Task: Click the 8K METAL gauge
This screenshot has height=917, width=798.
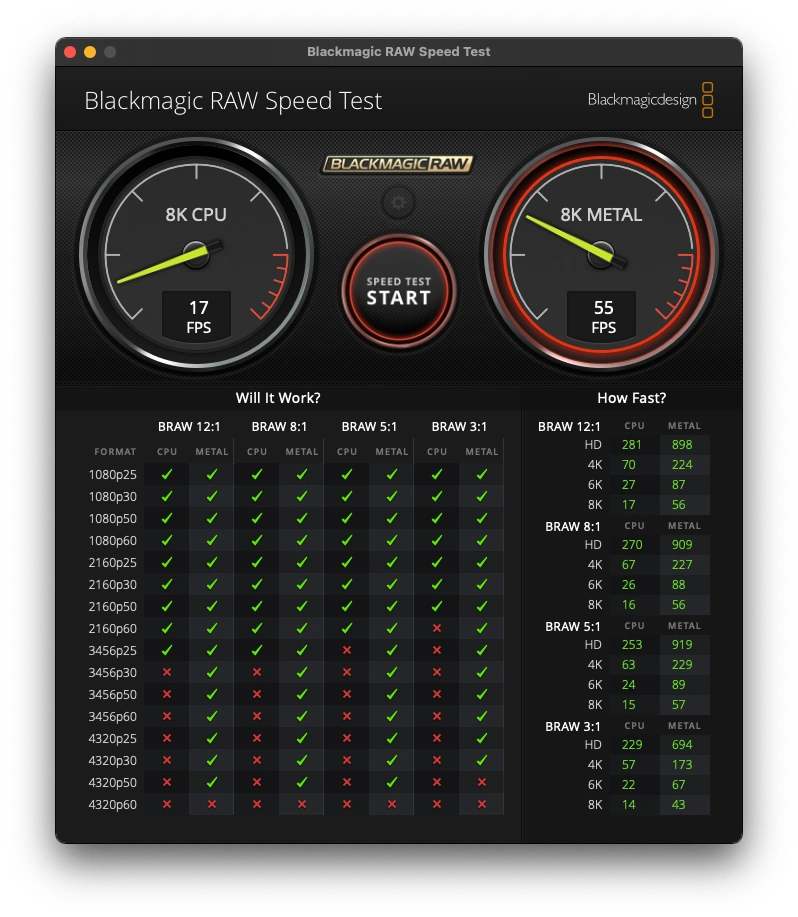Action: [601, 254]
